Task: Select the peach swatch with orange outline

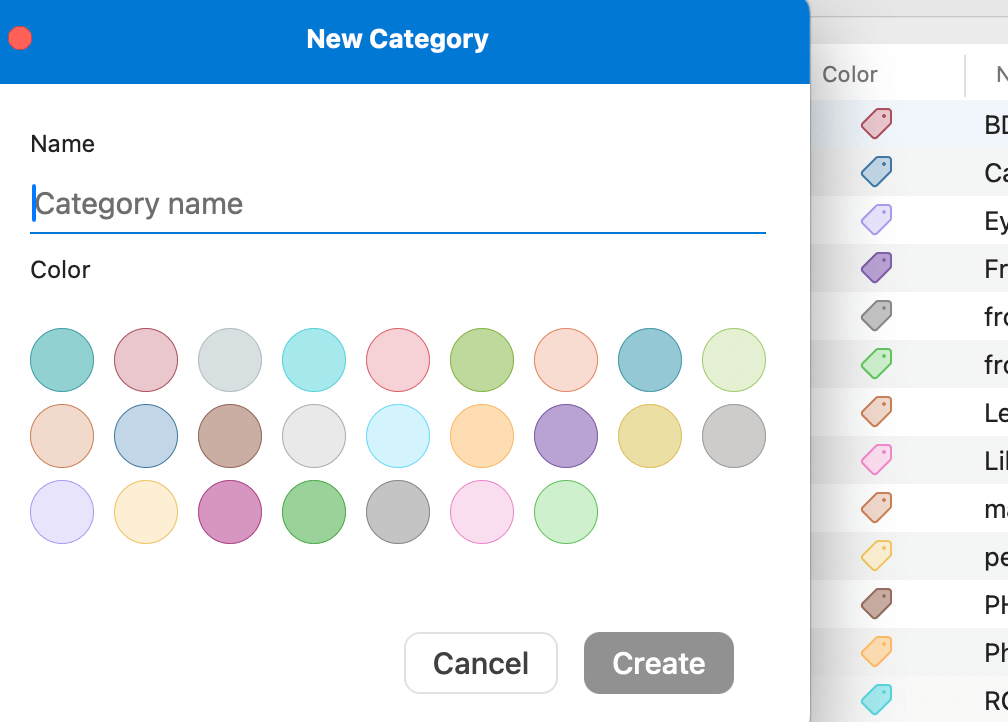Action: [566, 360]
